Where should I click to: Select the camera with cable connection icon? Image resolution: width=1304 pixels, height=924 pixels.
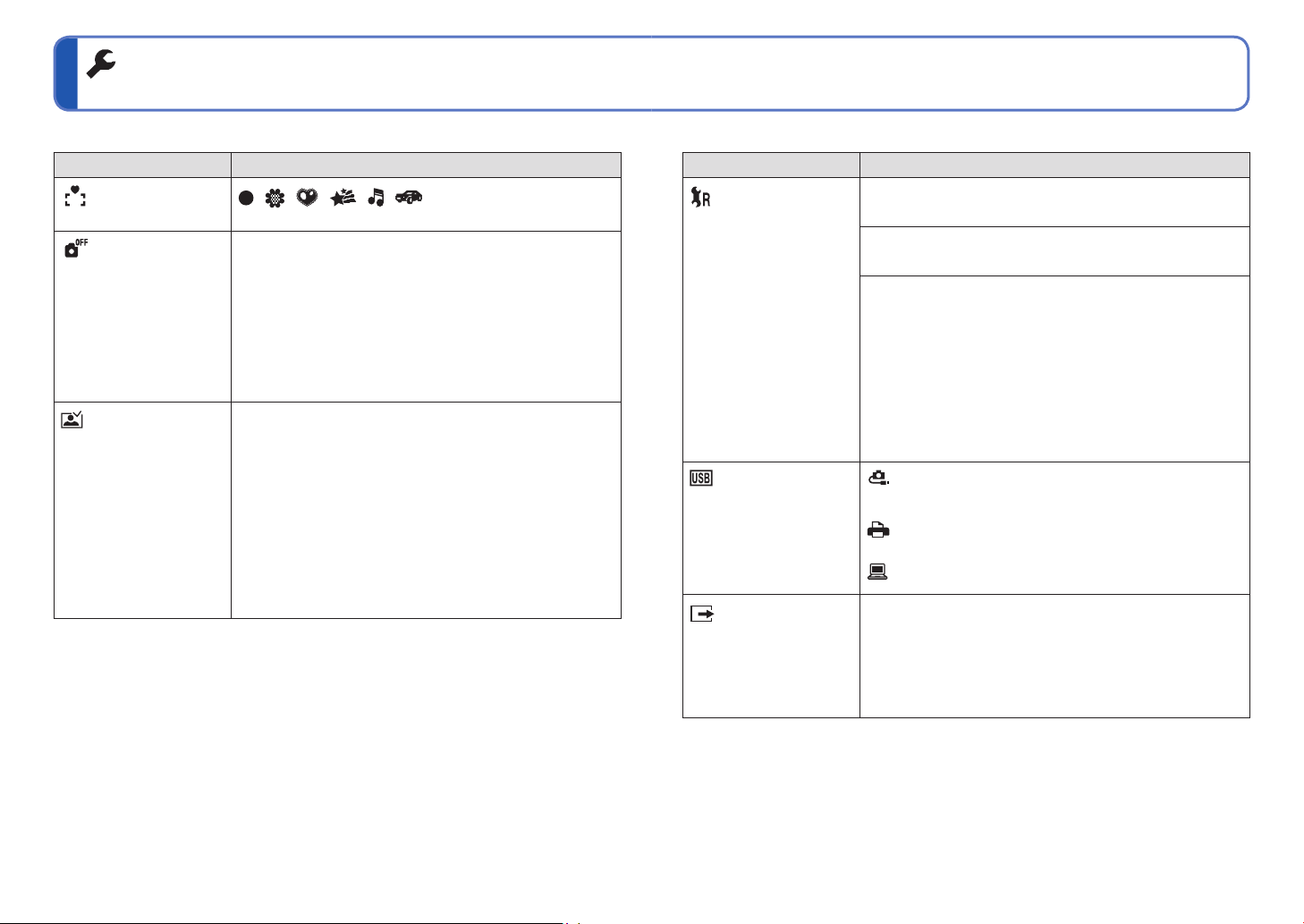point(878,479)
